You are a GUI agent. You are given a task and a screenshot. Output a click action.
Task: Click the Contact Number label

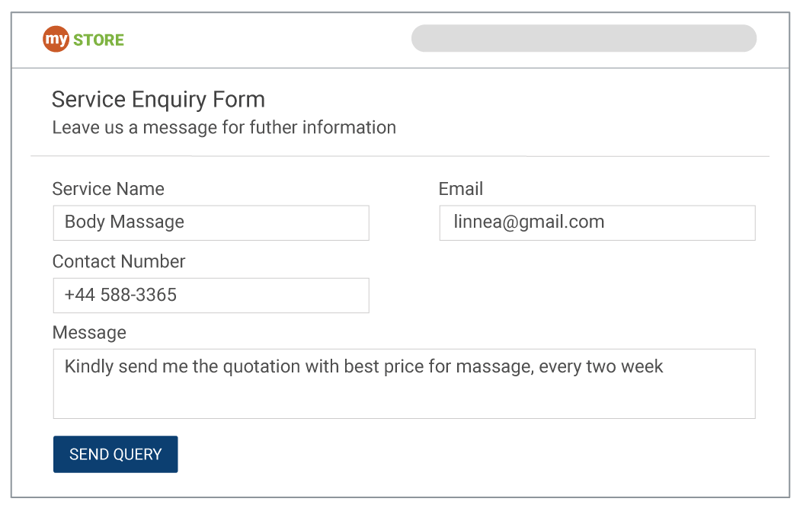(118, 262)
